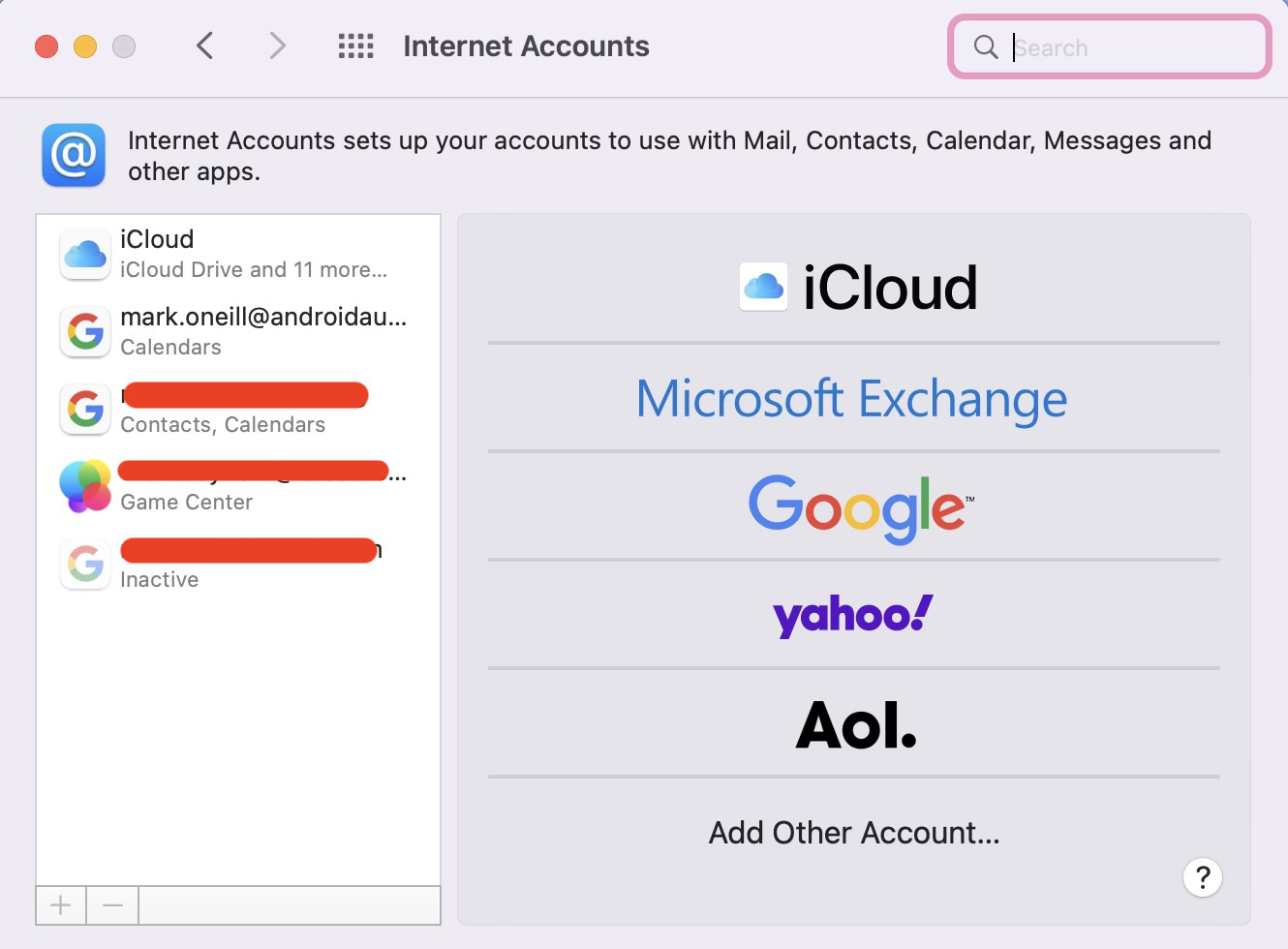This screenshot has width=1288, height=949.
Task: Open help with the question mark button
Action: click(1202, 877)
